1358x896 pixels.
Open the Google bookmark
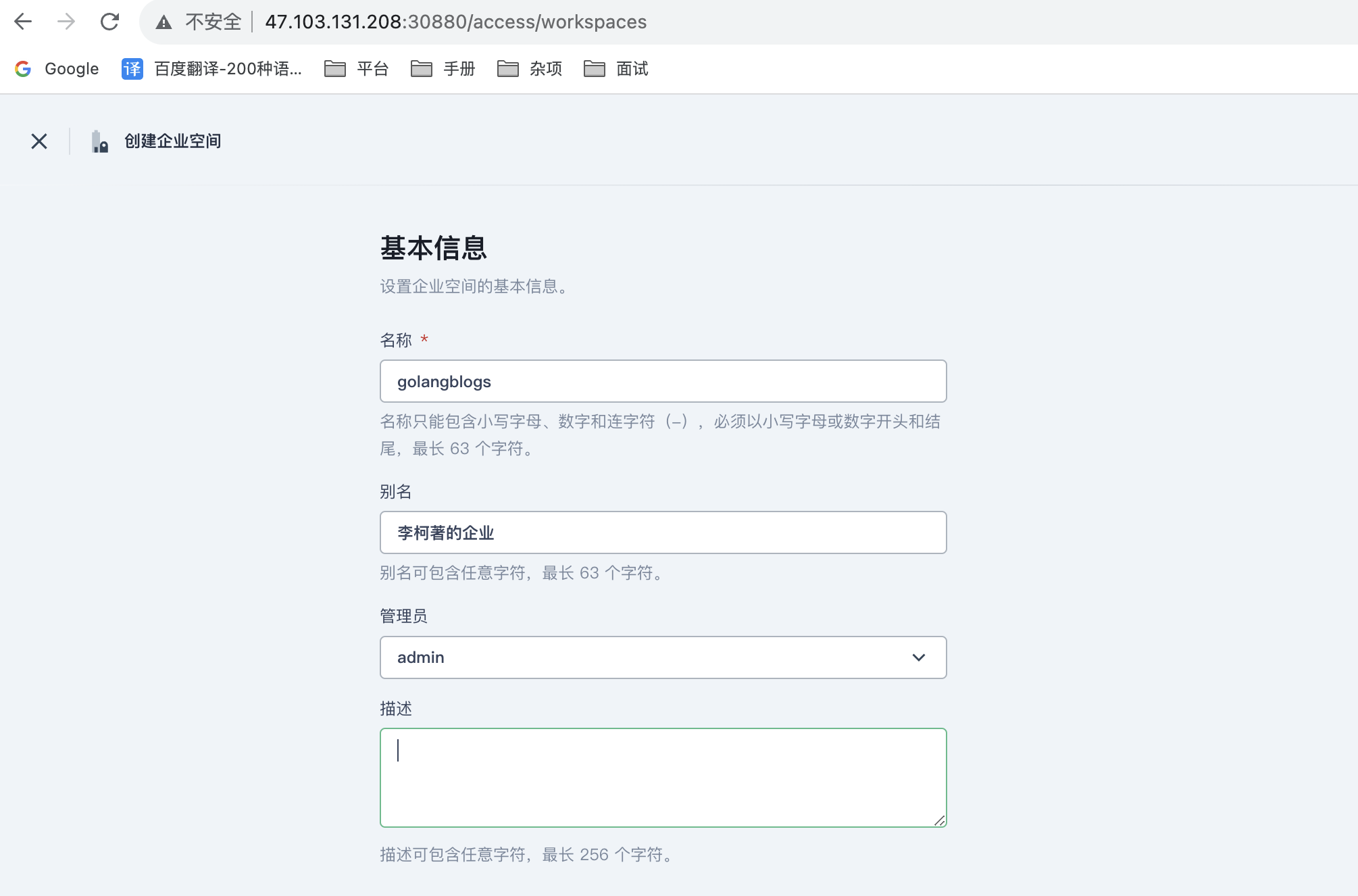[57, 68]
